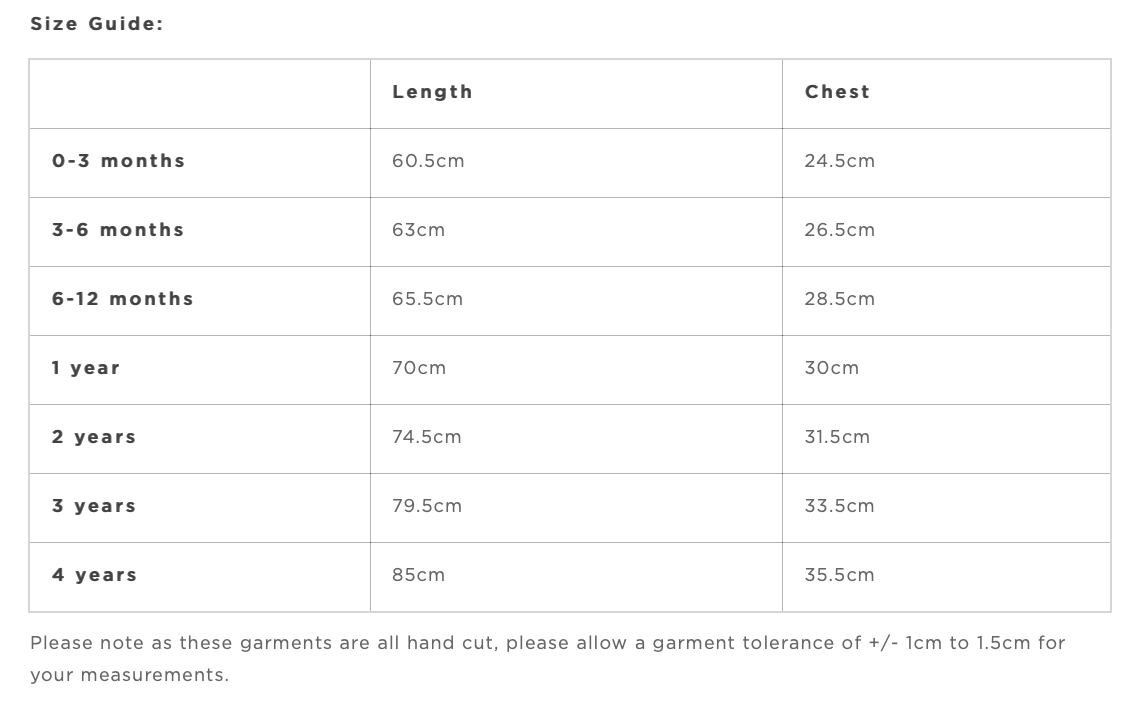Click the 31.5cm chest measurement
Viewport: 1140px width, 726px height.
tap(837, 437)
